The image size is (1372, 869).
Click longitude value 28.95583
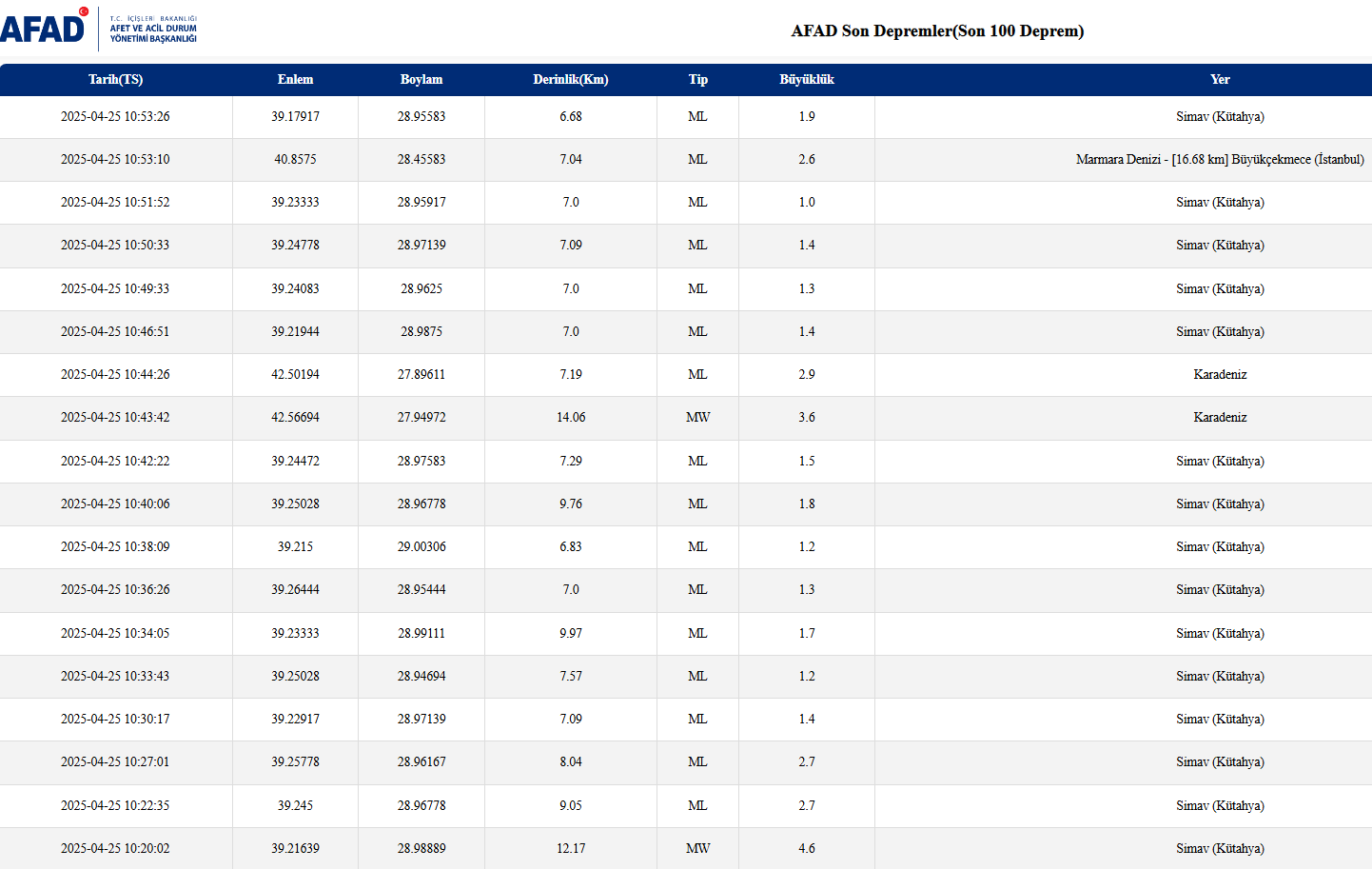click(421, 116)
